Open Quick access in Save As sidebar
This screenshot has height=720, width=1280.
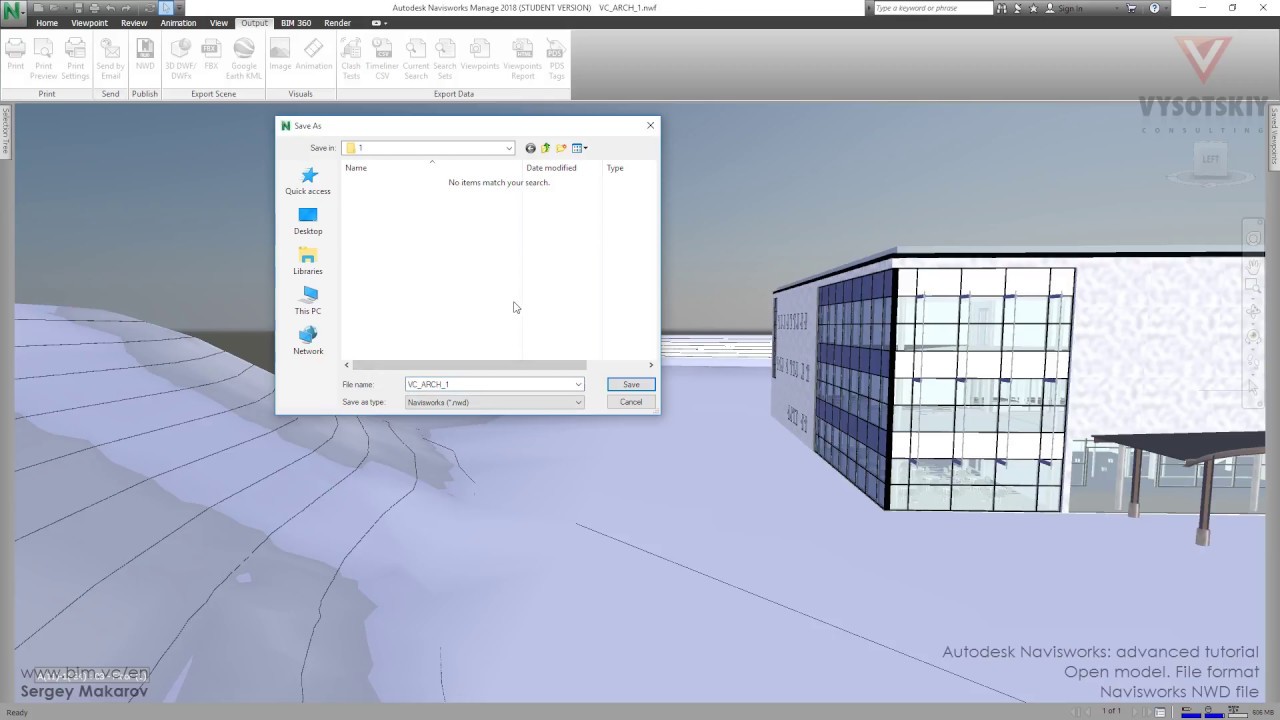tap(308, 181)
